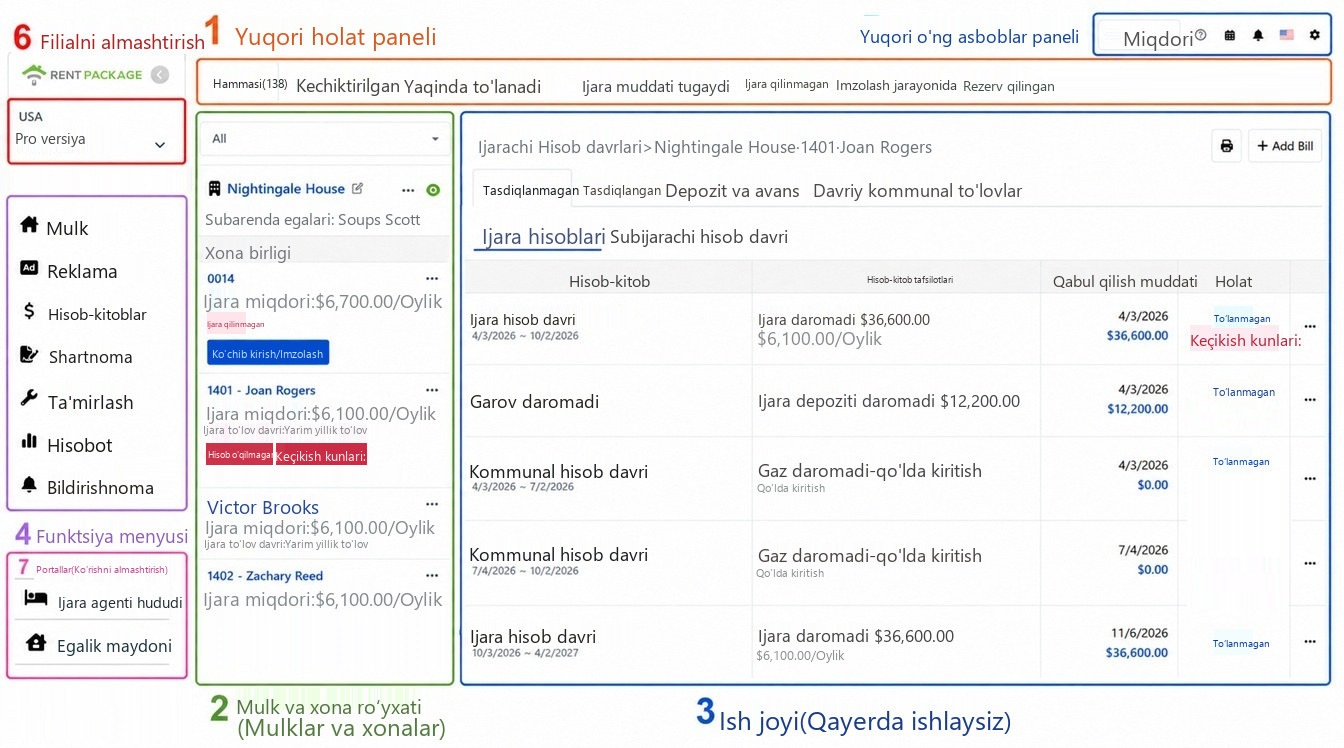Click the Miqdori field in top toolbar

click(x=1158, y=39)
